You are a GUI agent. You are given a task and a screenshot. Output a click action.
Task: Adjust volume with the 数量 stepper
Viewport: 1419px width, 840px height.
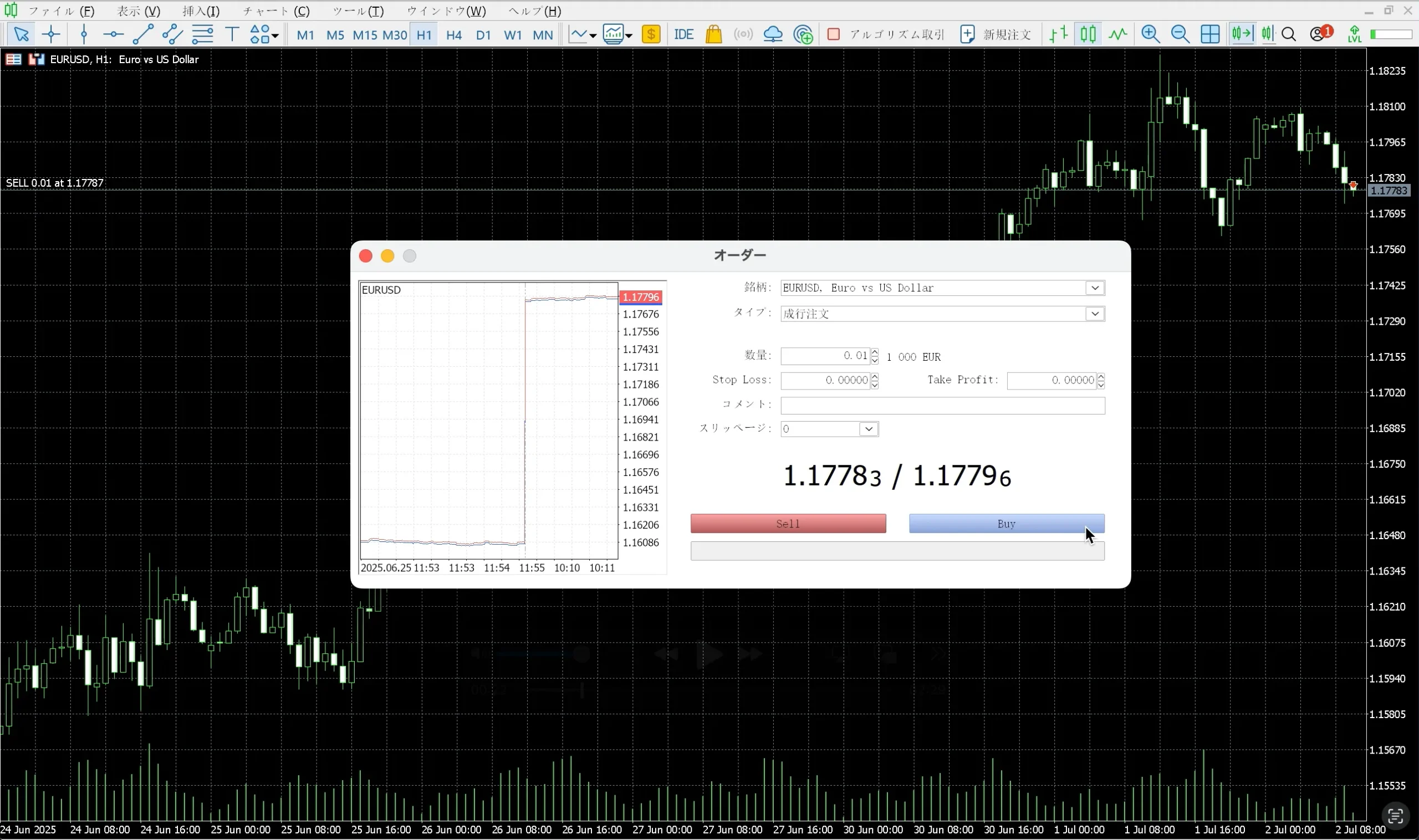pos(875,356)
